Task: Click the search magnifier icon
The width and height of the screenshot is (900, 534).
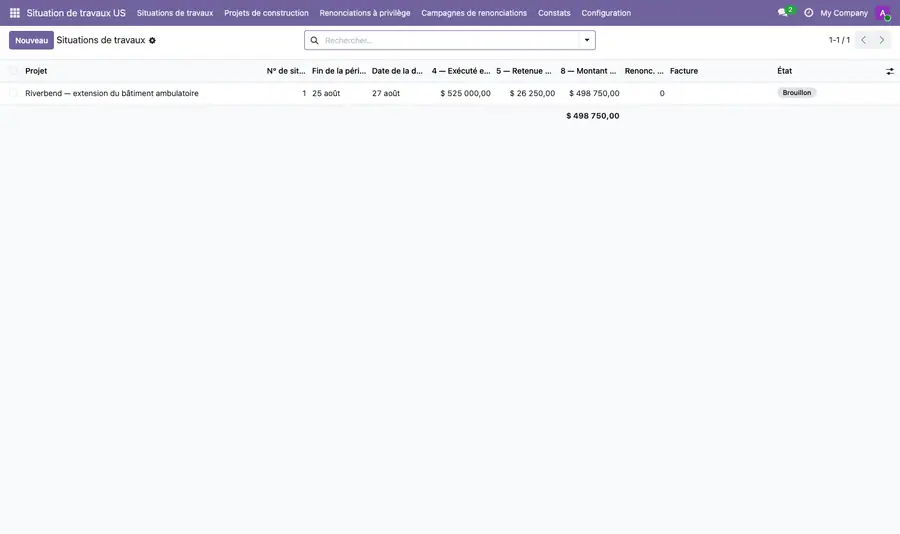Action: click(x=315, y=40)
